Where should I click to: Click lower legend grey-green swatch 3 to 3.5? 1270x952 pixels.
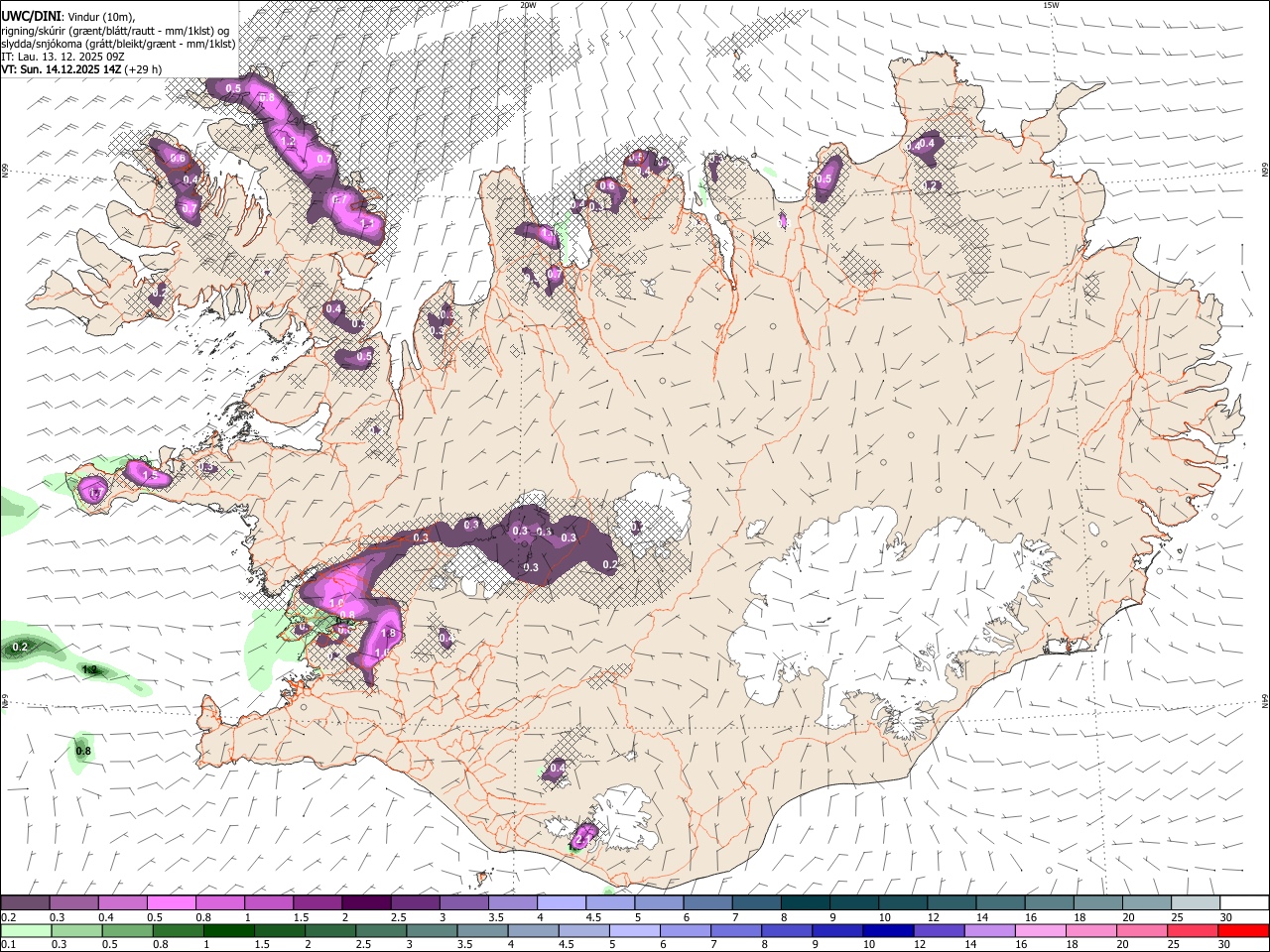click(x=431, y=930)
